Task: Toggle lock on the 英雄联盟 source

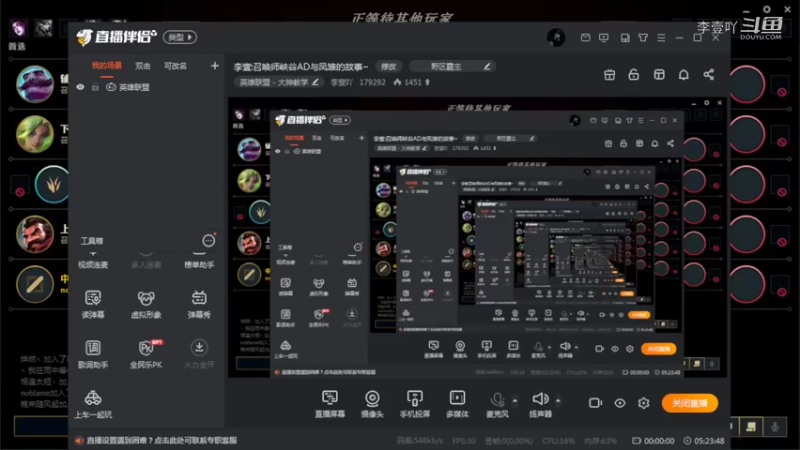Action: pyautogui.click(x=95, y=87)
